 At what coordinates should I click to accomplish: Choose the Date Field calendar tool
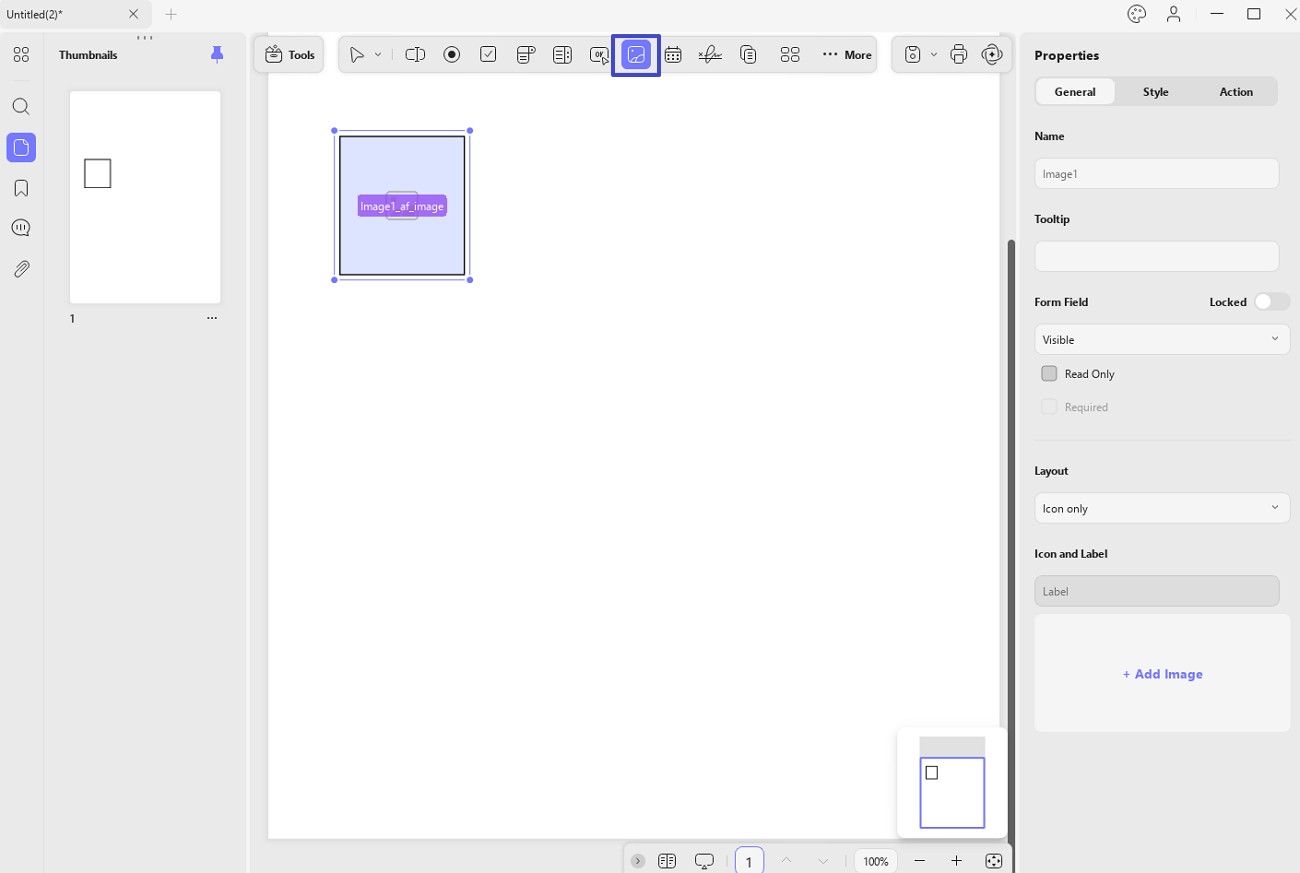673,55
